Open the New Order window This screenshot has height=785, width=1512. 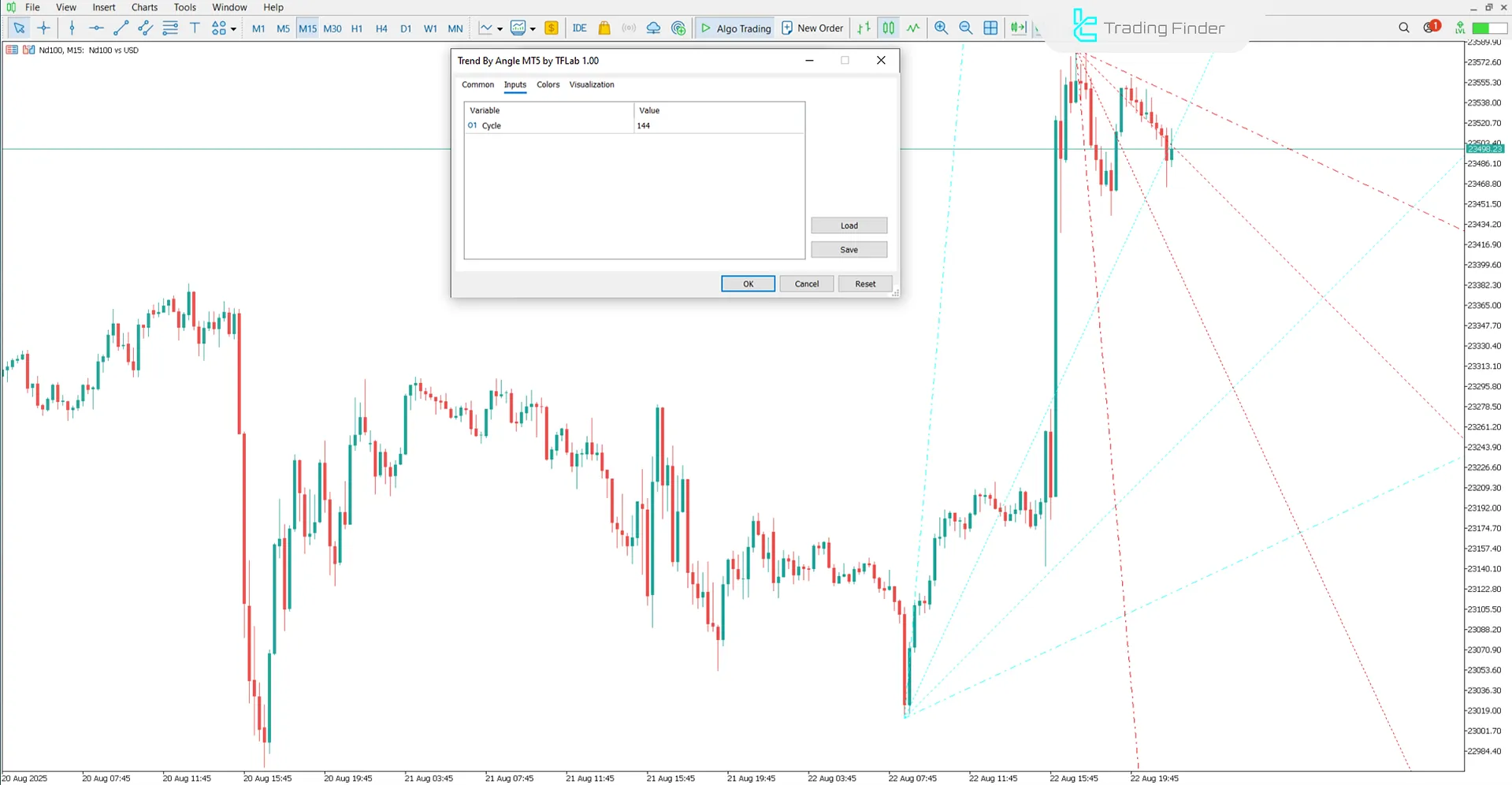[812, 28]
